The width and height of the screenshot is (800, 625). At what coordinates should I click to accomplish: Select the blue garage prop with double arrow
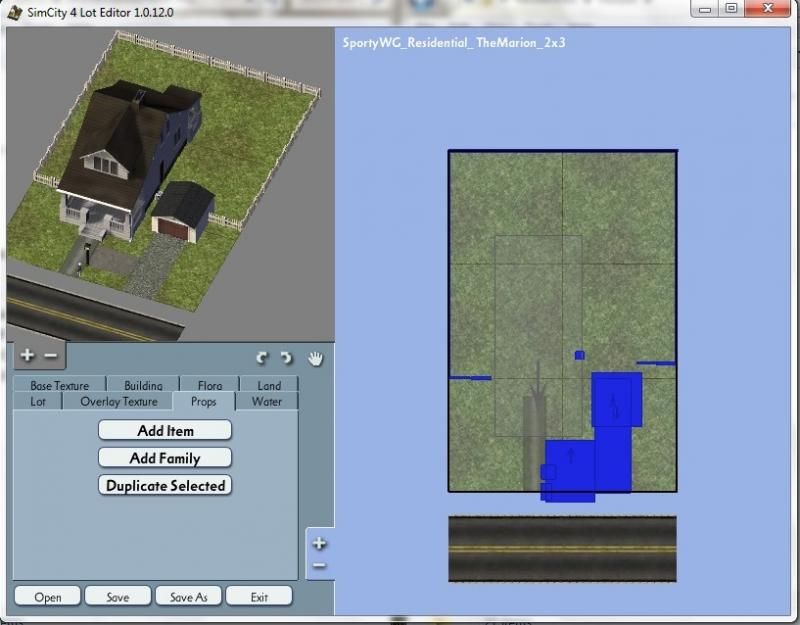[x=616, y=399]
